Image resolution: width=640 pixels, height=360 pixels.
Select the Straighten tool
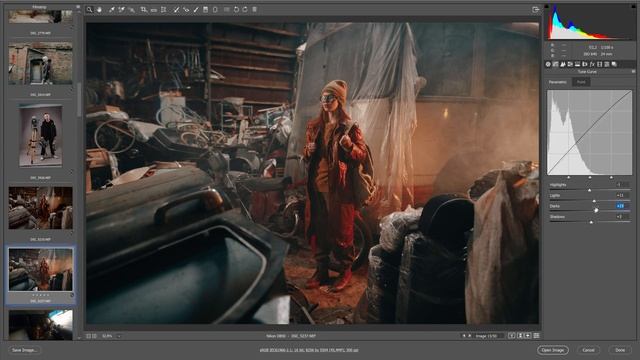153,10
